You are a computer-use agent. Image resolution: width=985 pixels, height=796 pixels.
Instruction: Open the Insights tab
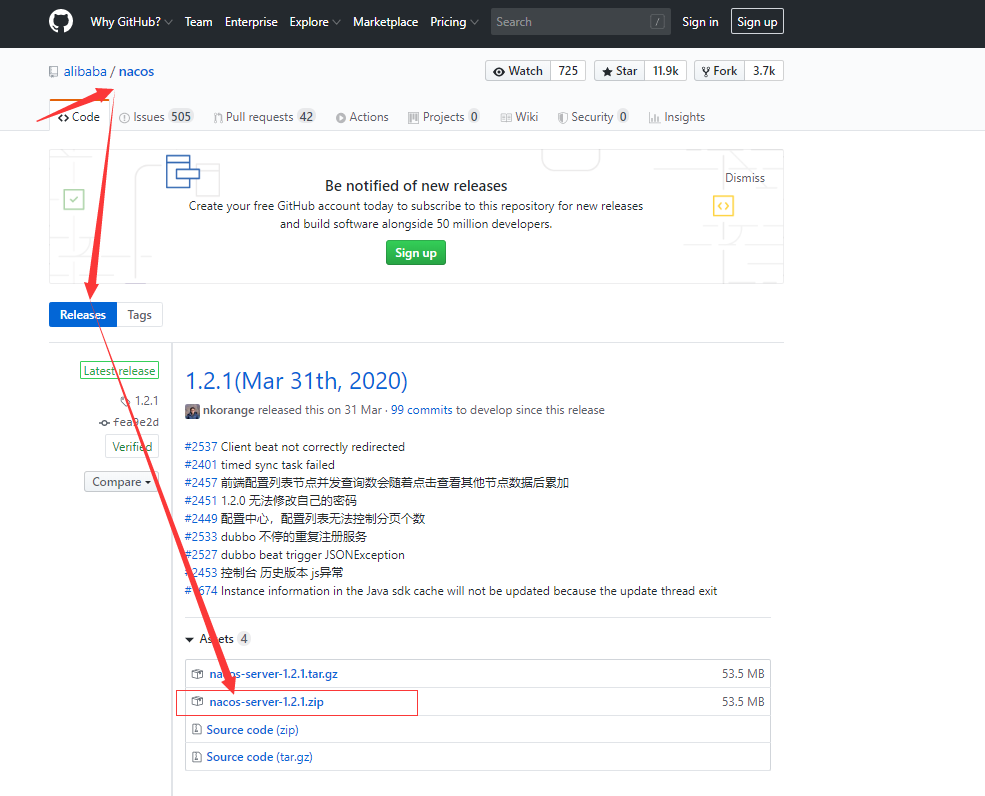pos(677,117)
